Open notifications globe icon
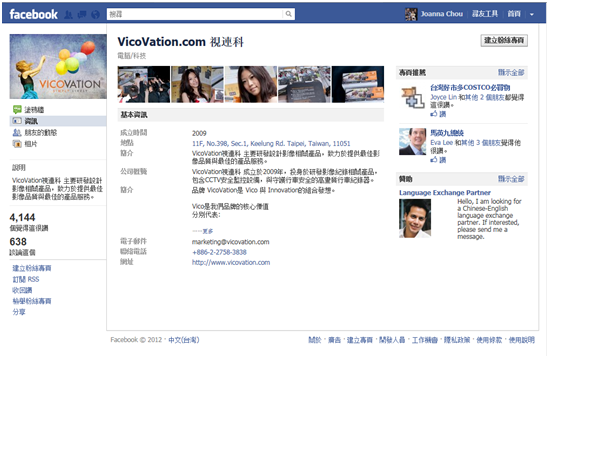This screenshot has height=460, width=614. point(95,14)
